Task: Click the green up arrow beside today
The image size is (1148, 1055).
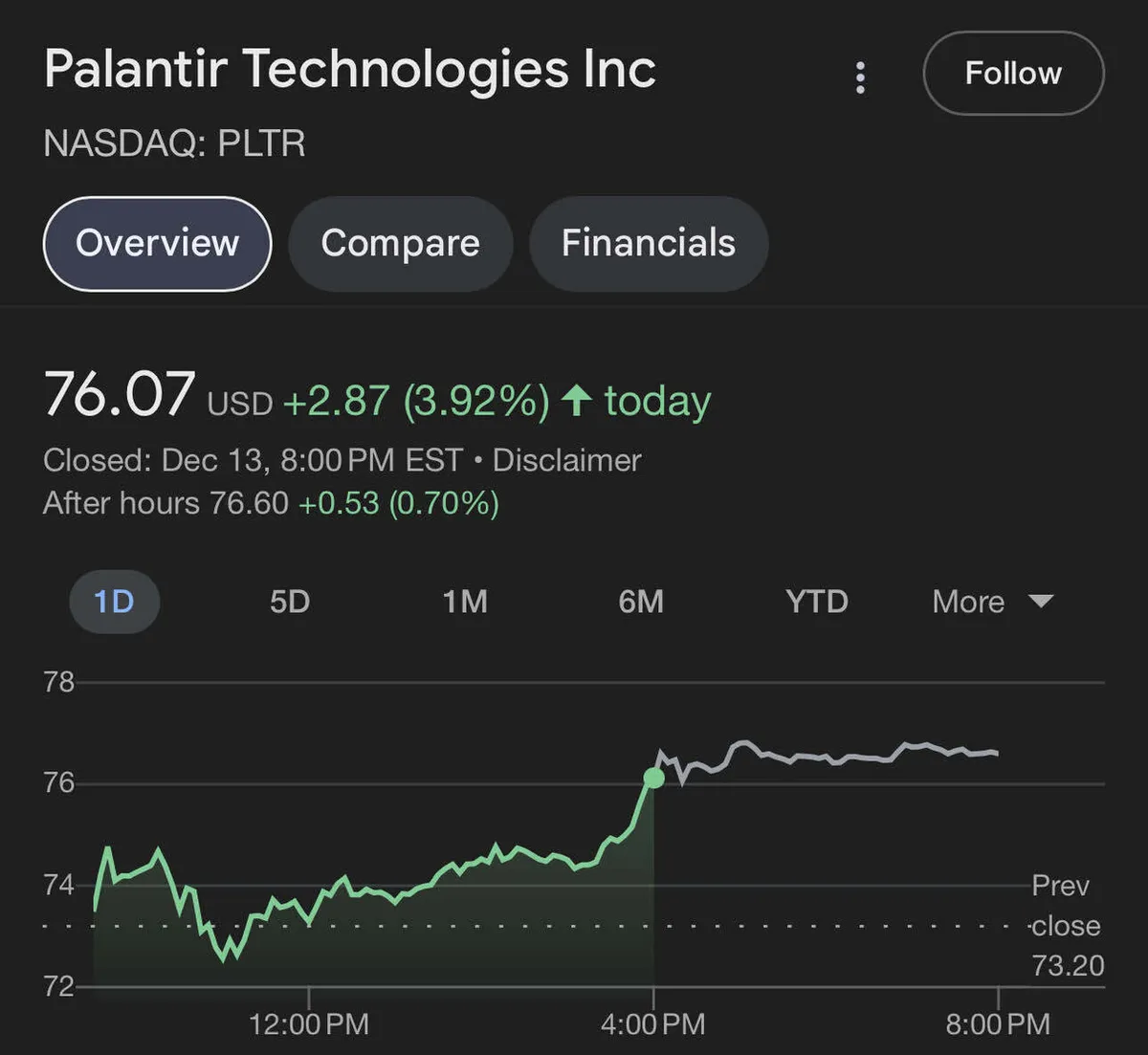Action: (x=576, y=400)
